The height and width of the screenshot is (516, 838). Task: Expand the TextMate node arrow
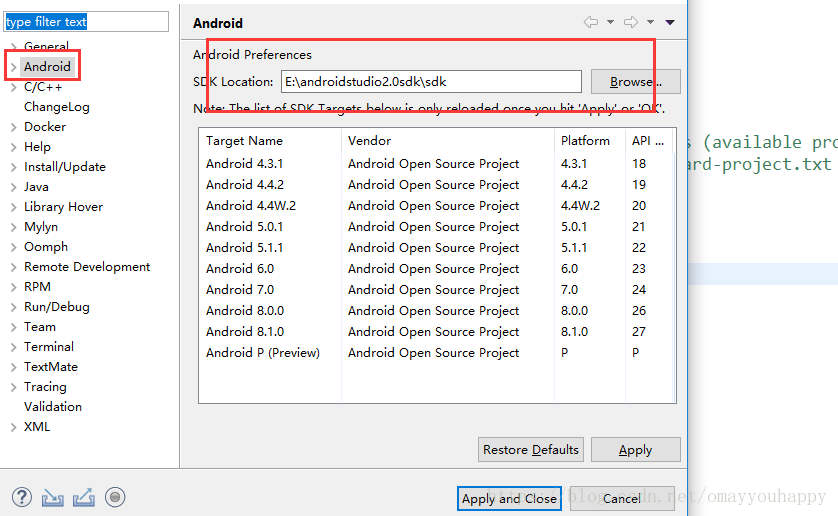pyautogui.click(x=14, y=367)
